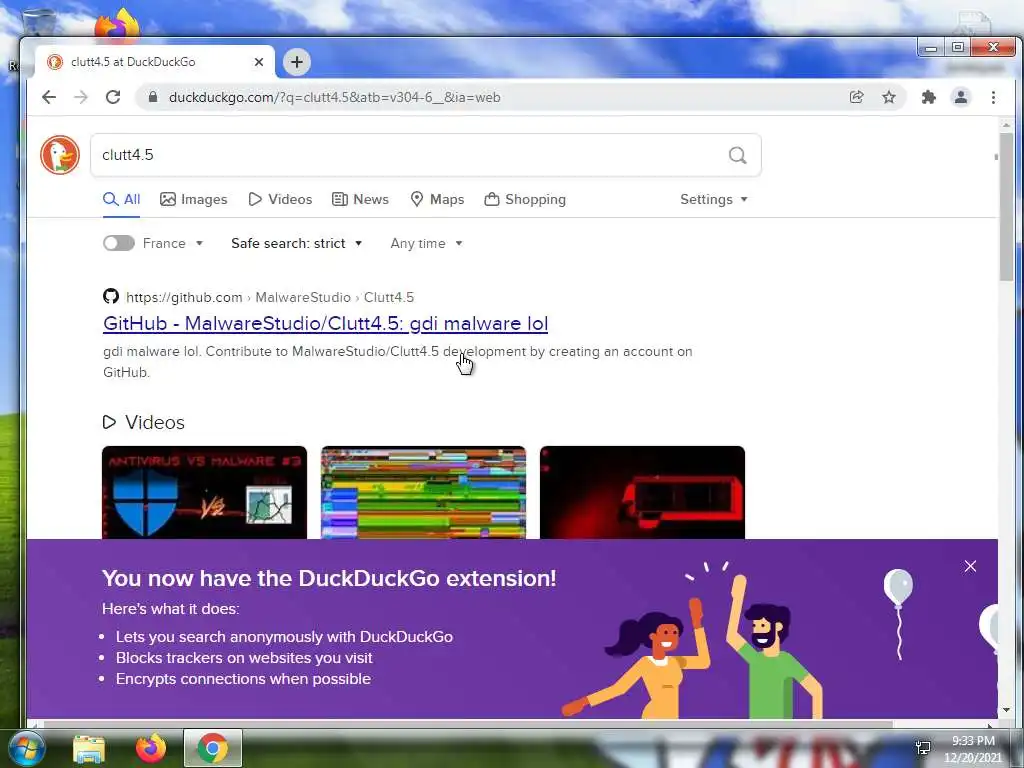Screen dimensions: 1024x768
Task: Click the network icon in system tray
Action: [x=923, y=748]
